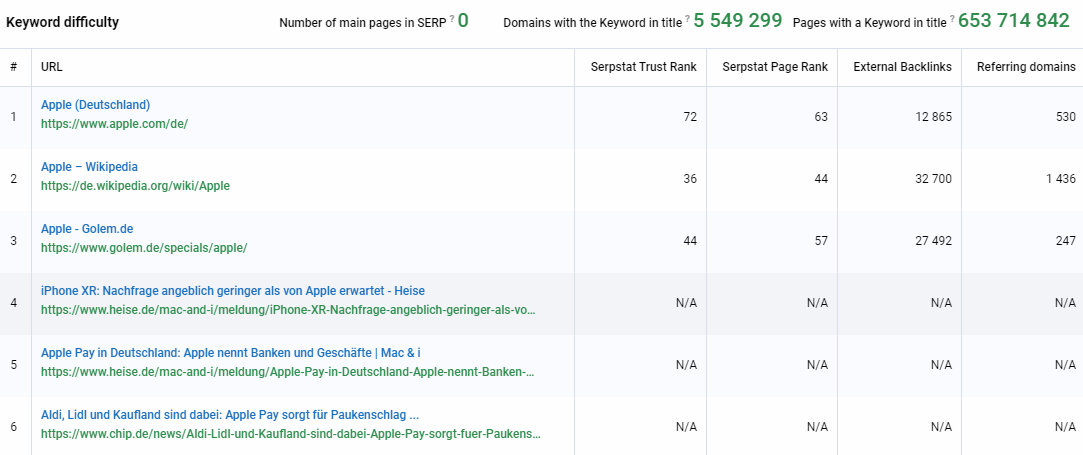Viewport: 1083px width, 455px height.
Task: Click the Serpstat Page Rank column header
Action: [775, 67]
